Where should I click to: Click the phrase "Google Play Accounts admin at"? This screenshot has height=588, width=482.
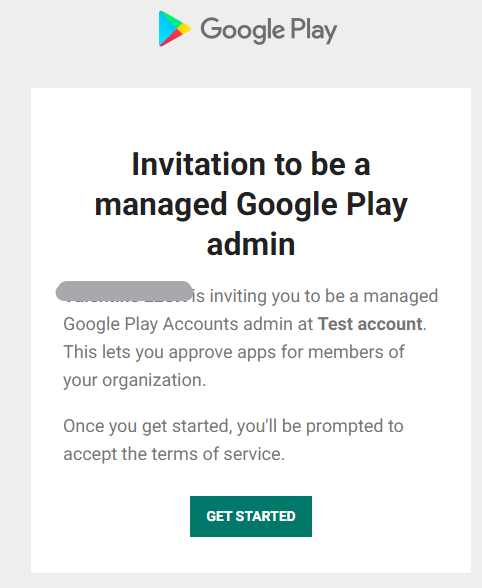coord(188,325)
